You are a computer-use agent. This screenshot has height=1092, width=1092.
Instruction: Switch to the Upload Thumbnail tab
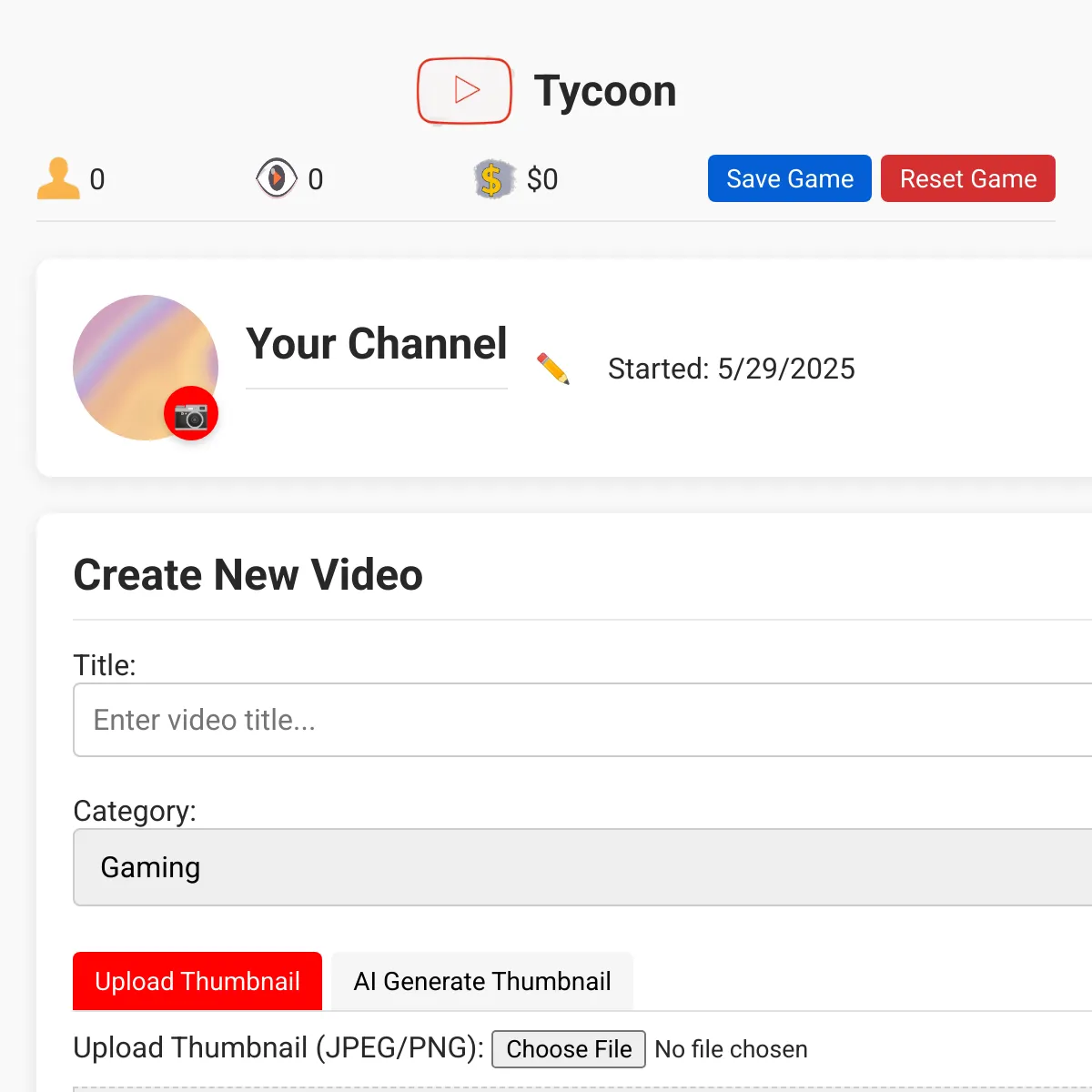[197, 981]
